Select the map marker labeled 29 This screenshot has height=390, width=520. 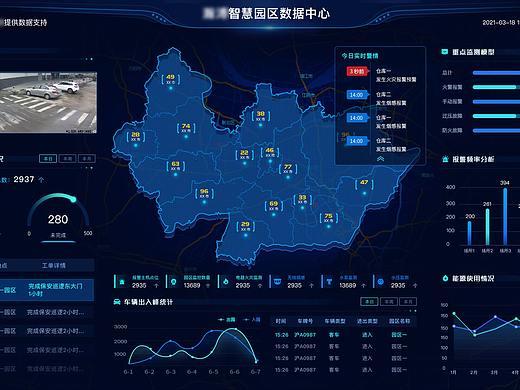pos(245,226)
